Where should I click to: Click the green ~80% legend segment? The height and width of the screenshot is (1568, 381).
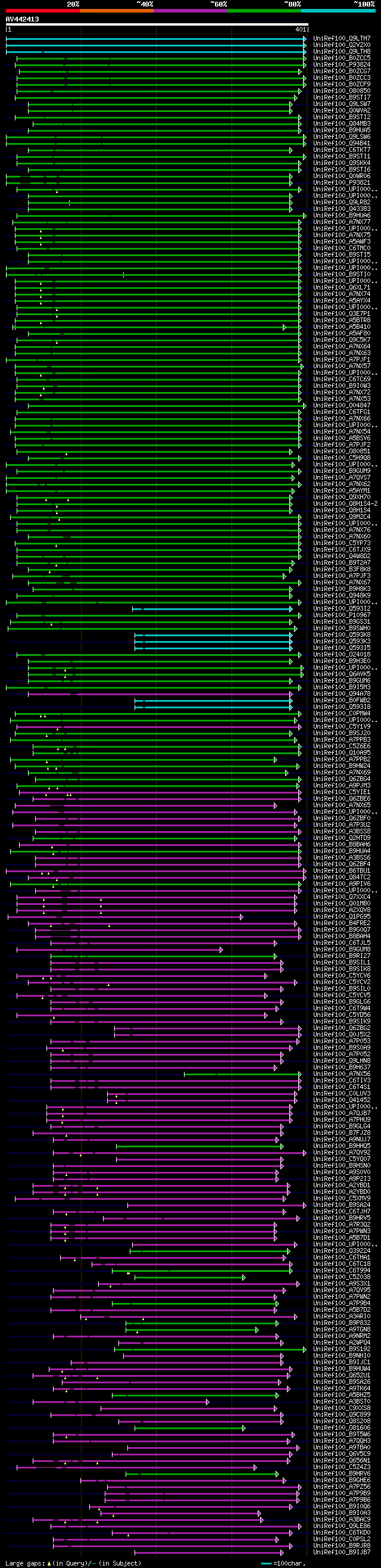pos(264,10)
